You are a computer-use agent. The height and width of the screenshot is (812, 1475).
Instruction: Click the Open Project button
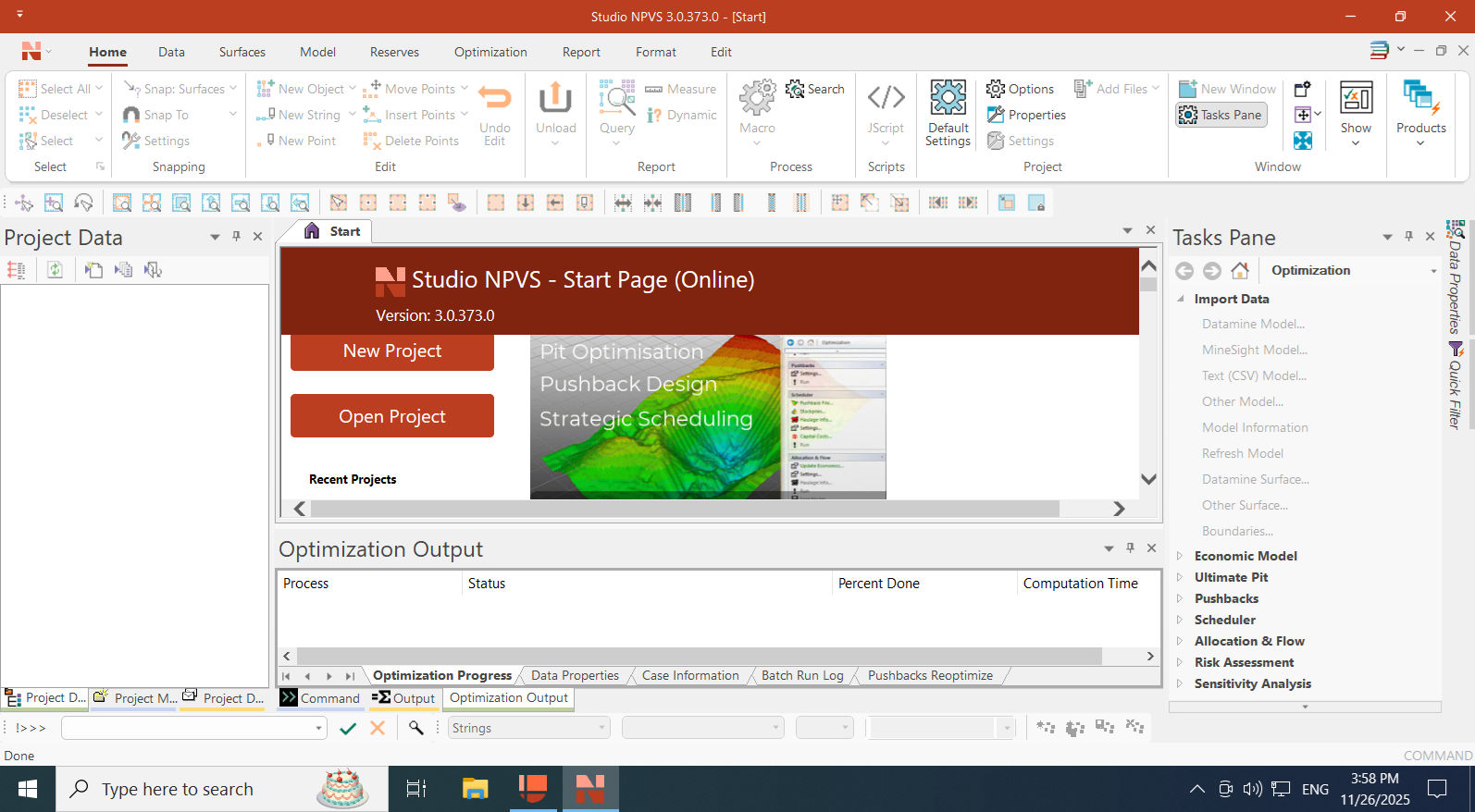(x=392, y=416)
